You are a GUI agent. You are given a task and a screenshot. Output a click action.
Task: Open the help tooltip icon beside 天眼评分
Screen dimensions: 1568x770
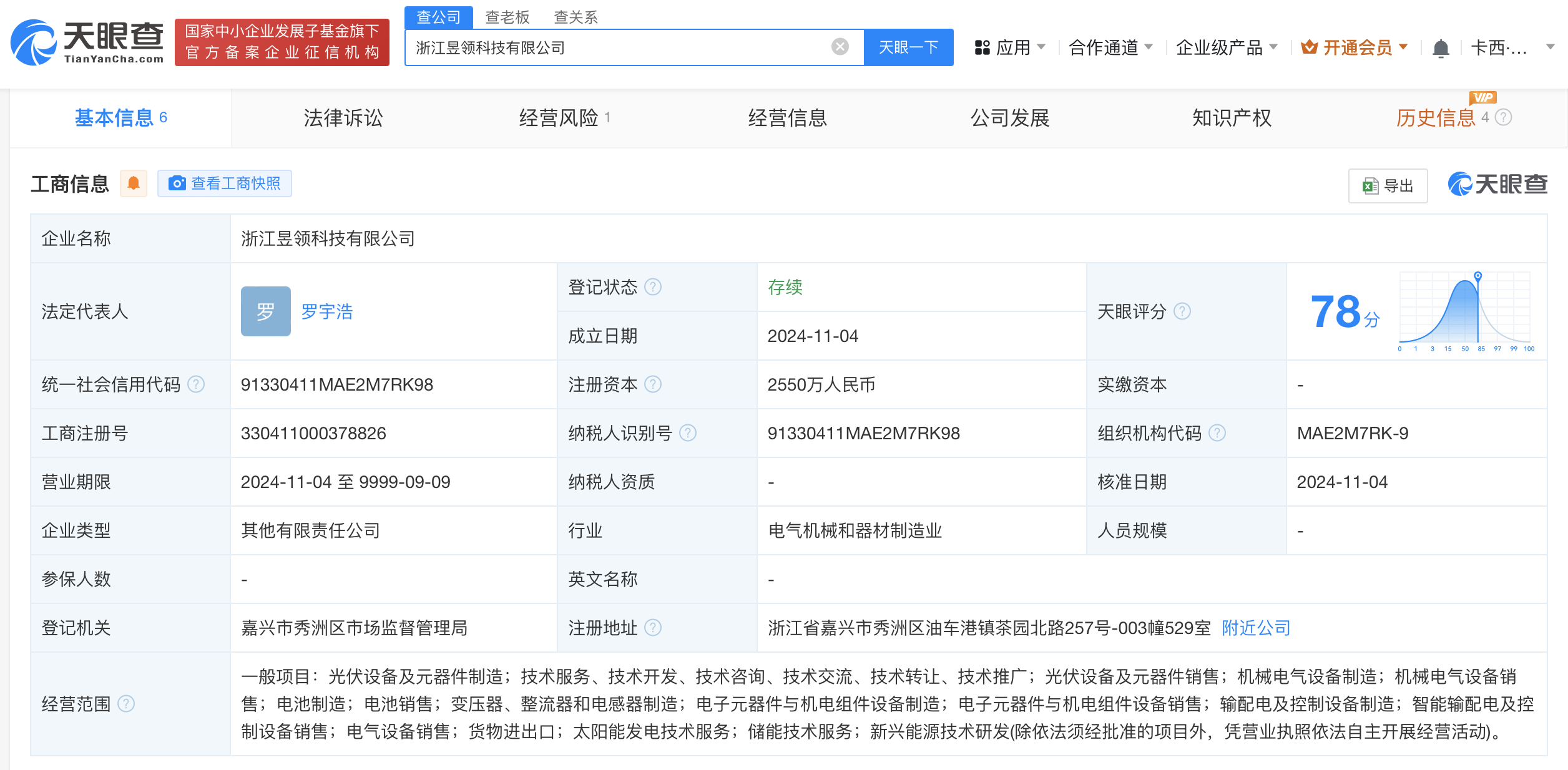1183,311
